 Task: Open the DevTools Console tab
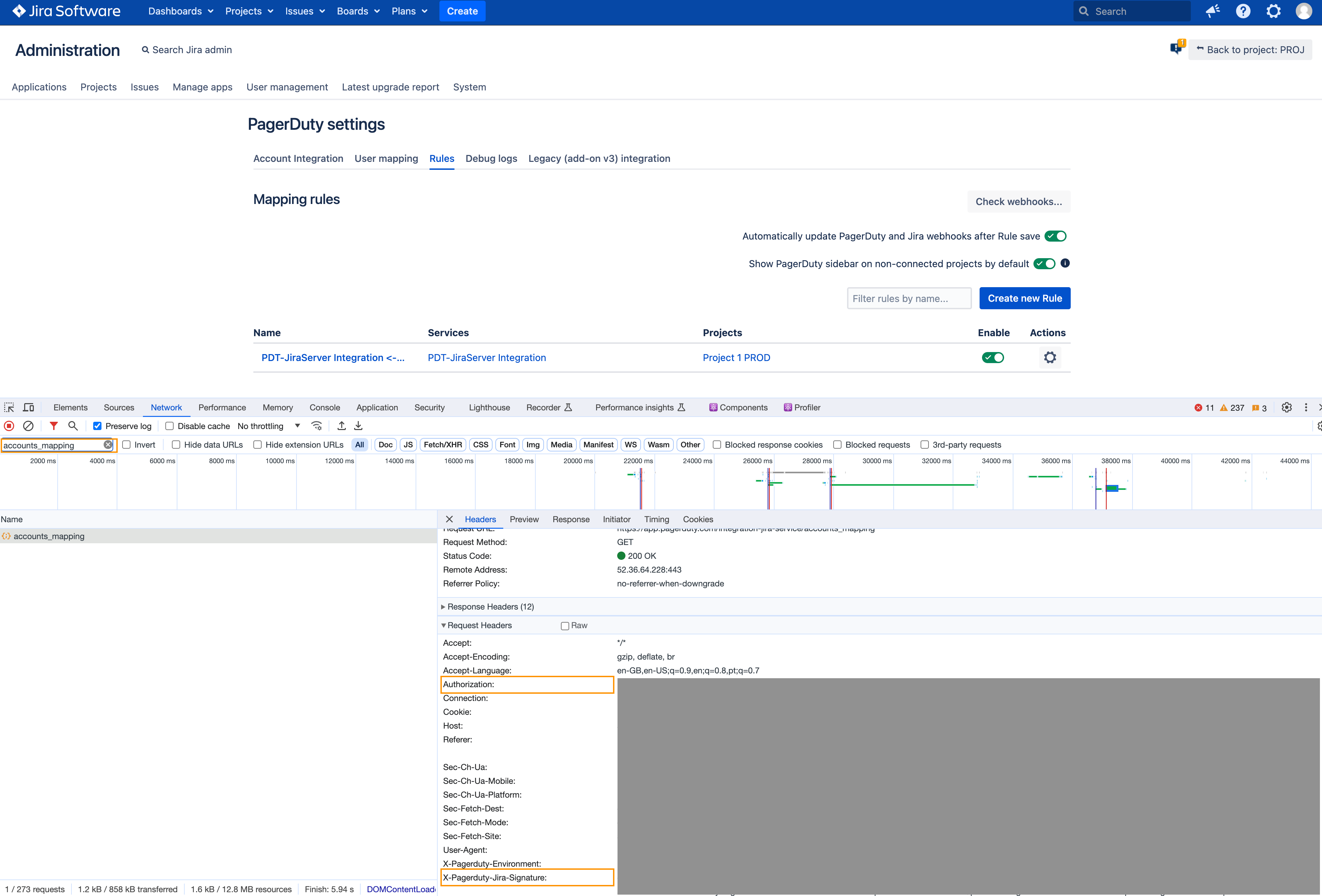[325, 408]
